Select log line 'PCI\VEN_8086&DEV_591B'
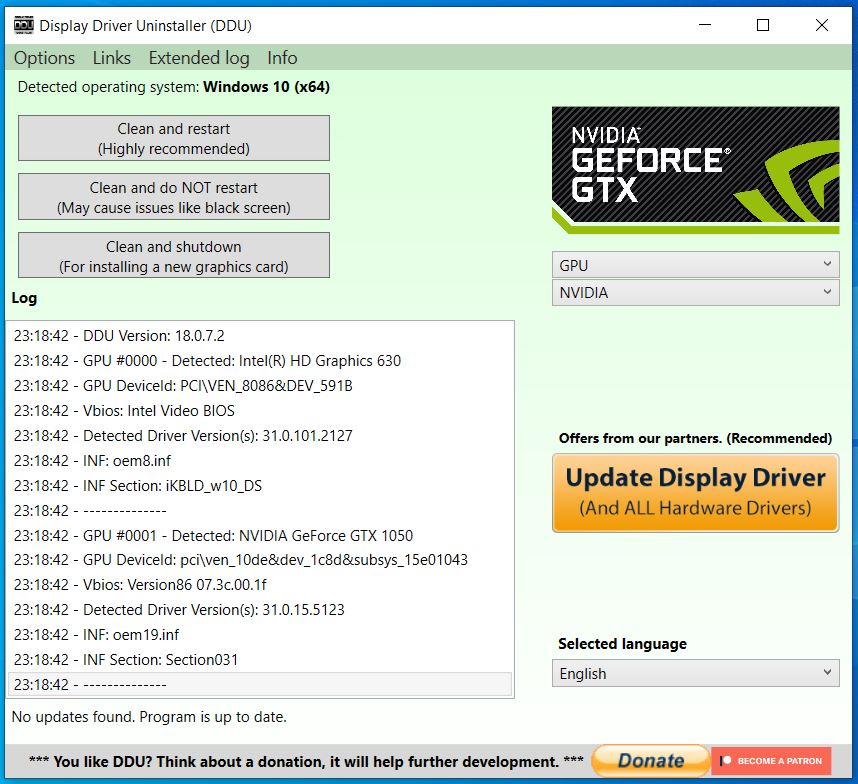Screen dimensions: 858x784 (260, 386)
